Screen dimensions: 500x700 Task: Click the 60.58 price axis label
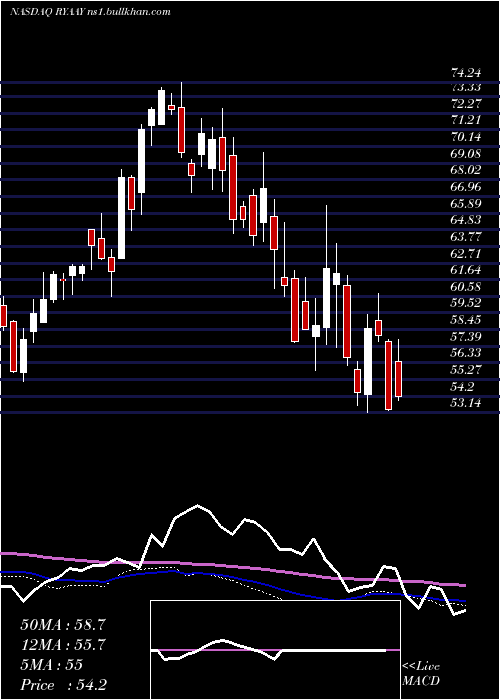466,287
